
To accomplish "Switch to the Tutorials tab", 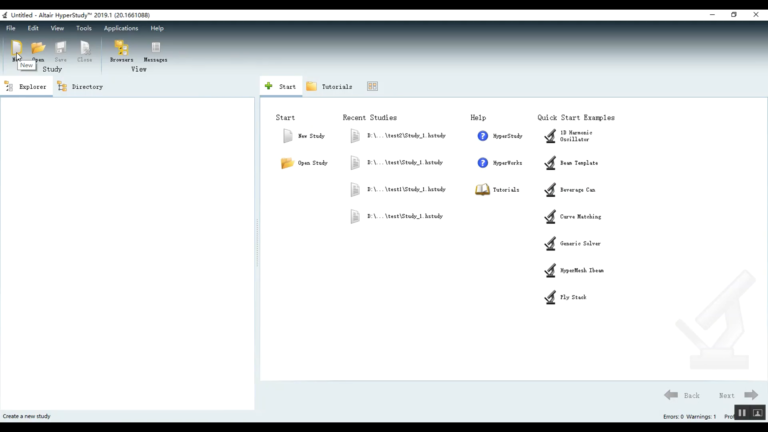I will coord(329,87).
